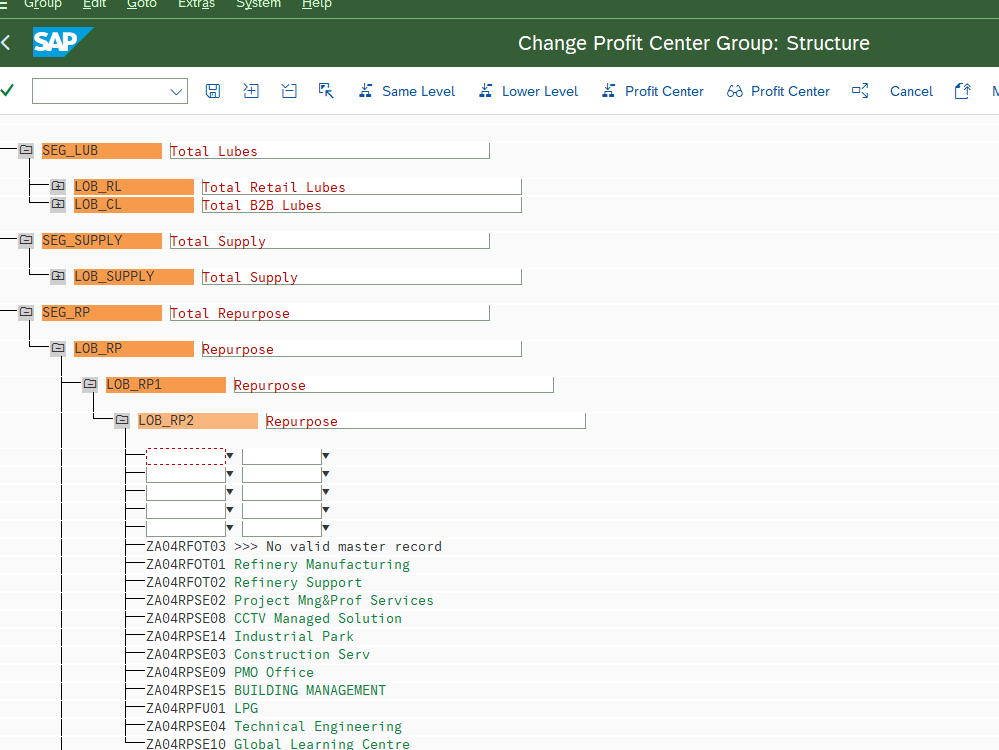Click the red-dashed empty profit center field
Viewport: 999px width, 750px height.
[x=186, y=456]
